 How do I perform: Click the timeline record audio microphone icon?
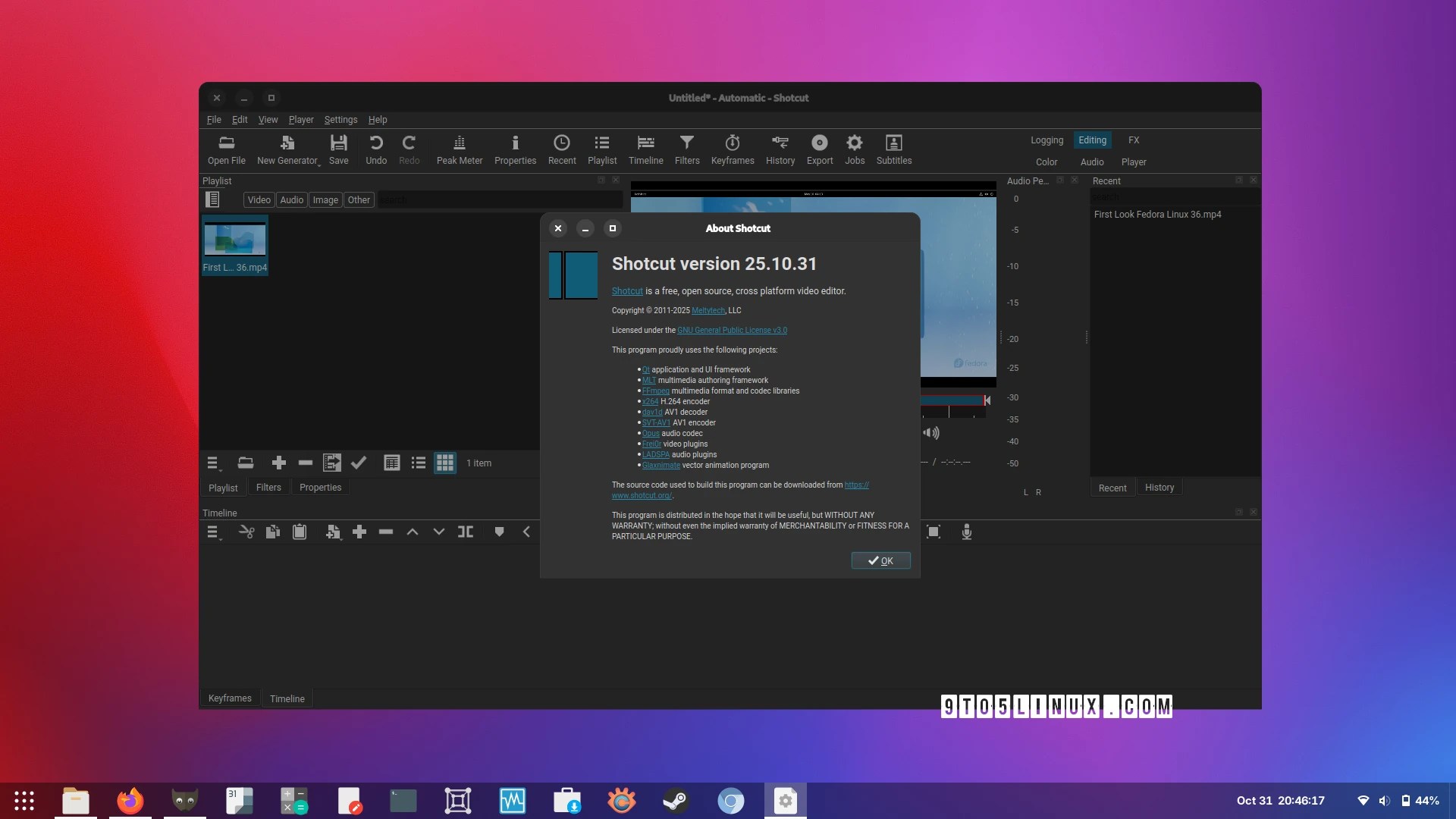click(x=966, y=532)
